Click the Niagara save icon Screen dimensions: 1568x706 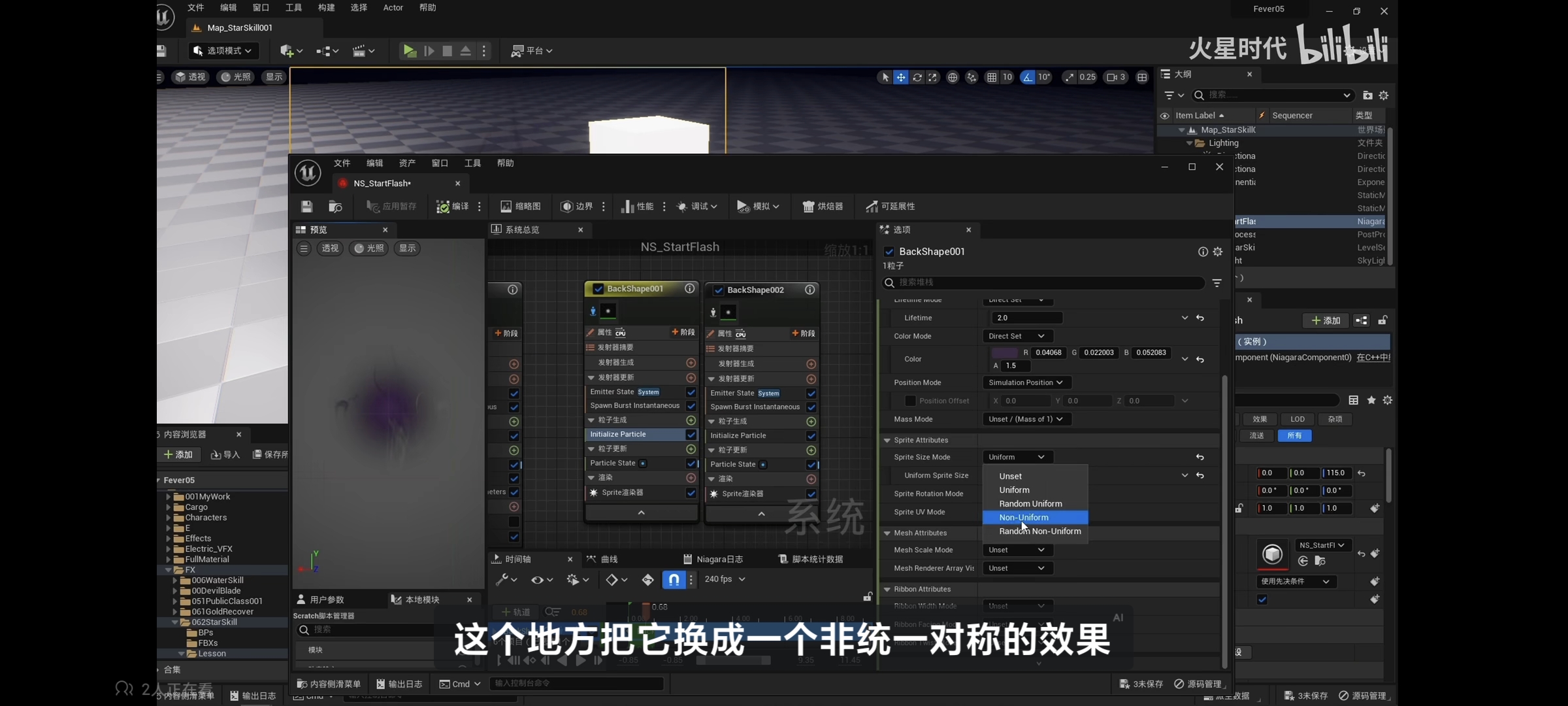tap(306, 207)
